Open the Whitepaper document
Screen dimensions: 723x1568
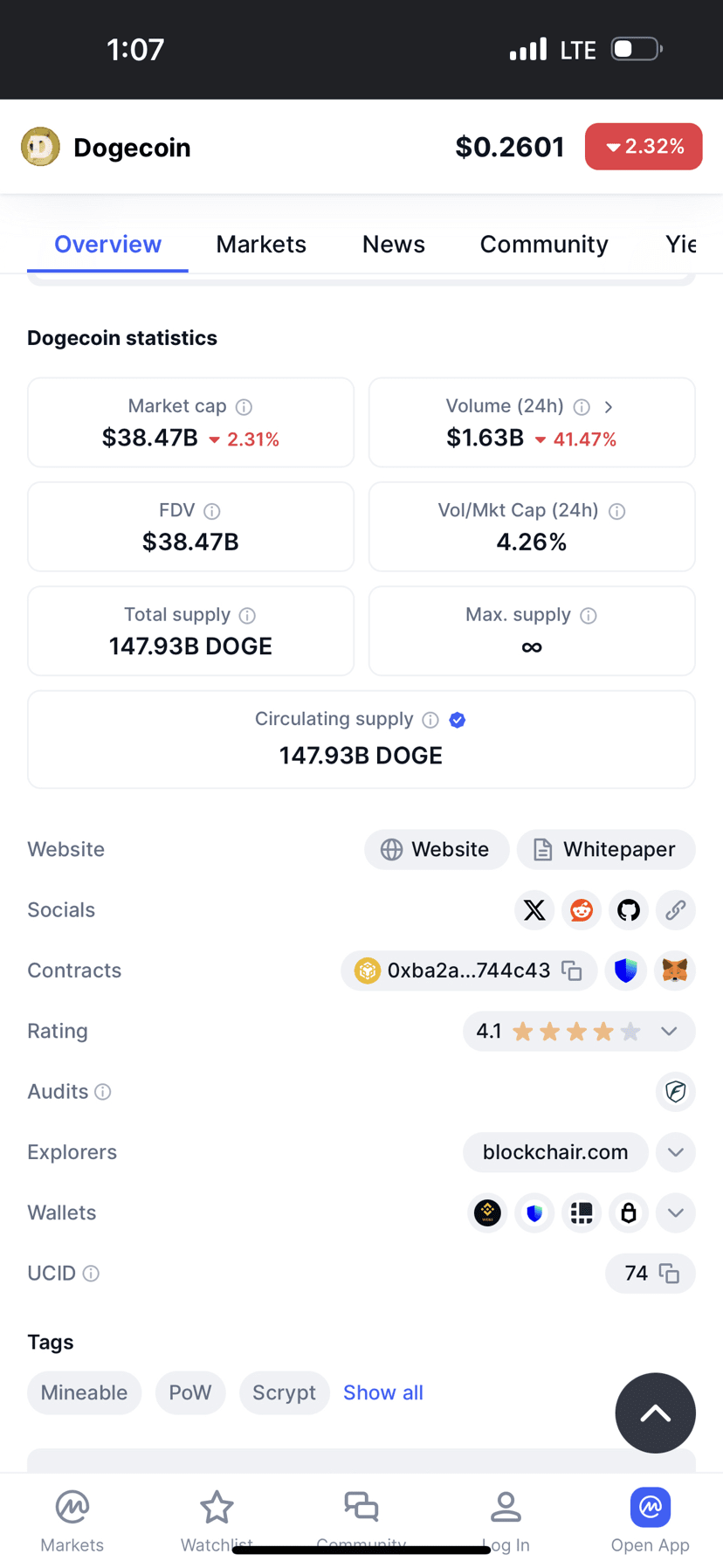point(606,849)
